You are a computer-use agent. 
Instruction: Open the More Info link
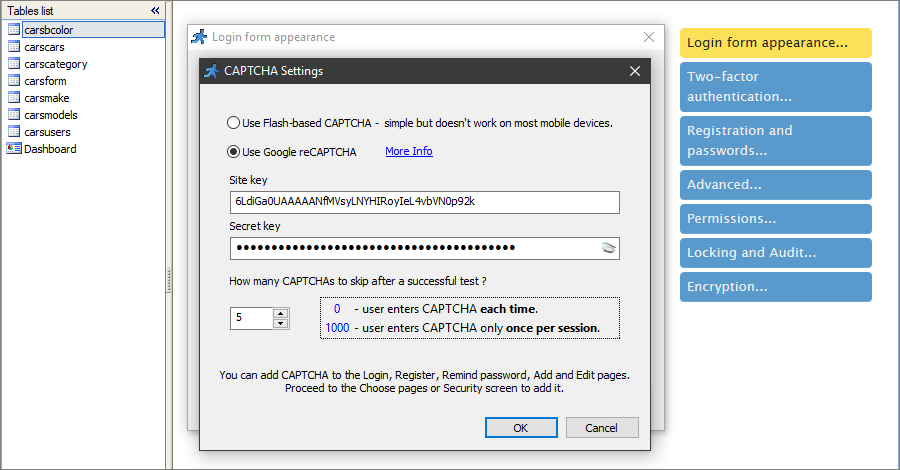tap(409, 151)
